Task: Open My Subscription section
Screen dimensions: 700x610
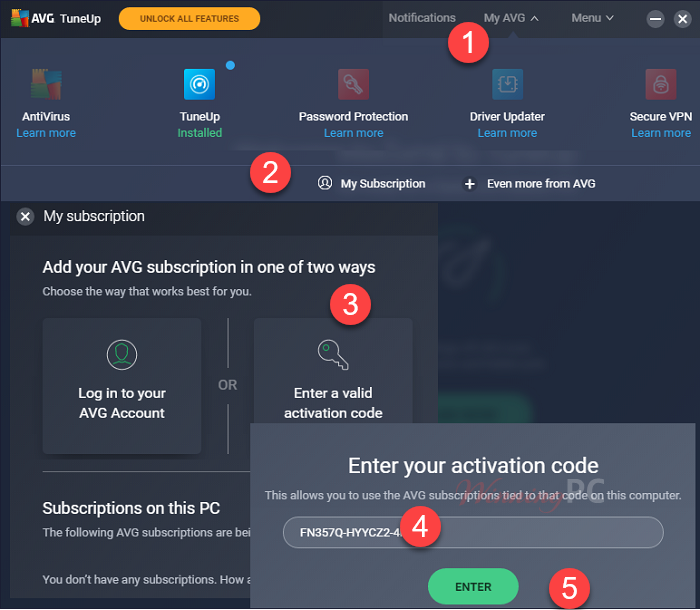Action: pyautogui.click(x=371, y=184)
